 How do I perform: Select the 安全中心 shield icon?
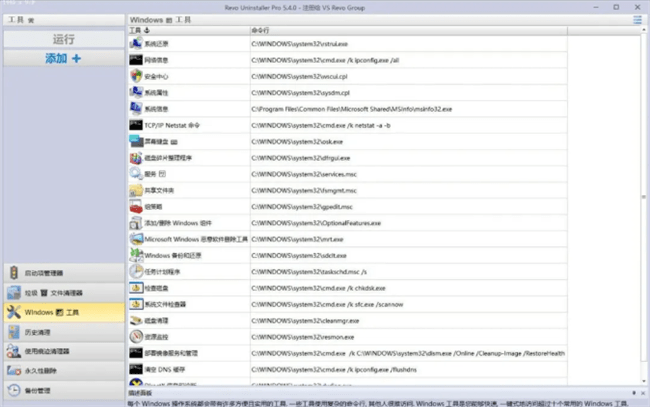point(136,76)
